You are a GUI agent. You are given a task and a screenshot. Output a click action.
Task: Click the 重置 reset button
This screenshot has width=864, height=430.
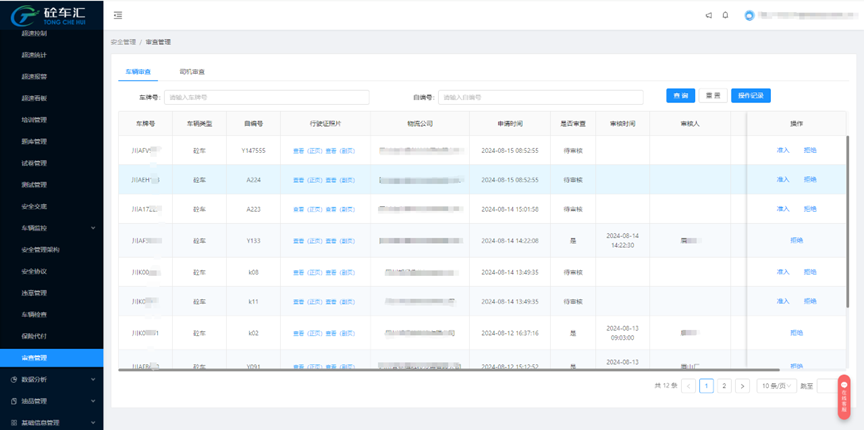point(713,96)
